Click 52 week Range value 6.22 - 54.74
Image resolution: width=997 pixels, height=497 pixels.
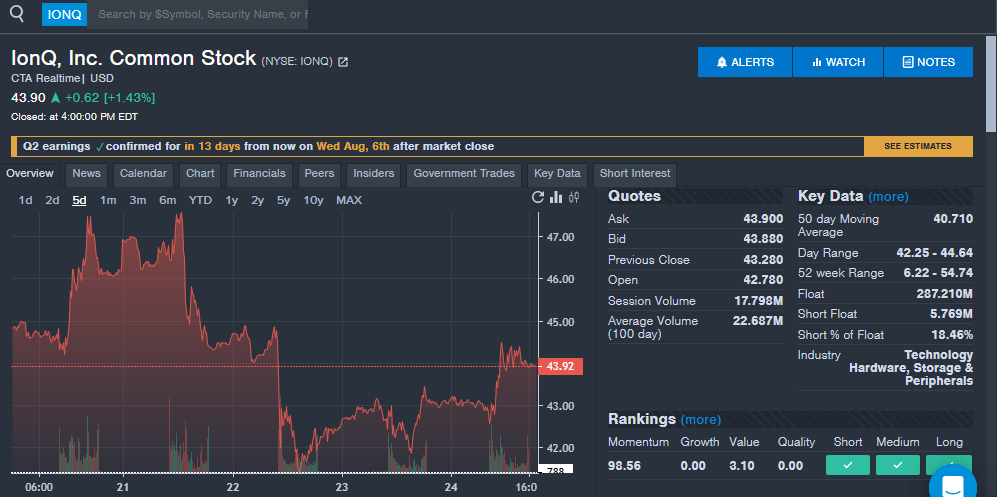[937, 273]
